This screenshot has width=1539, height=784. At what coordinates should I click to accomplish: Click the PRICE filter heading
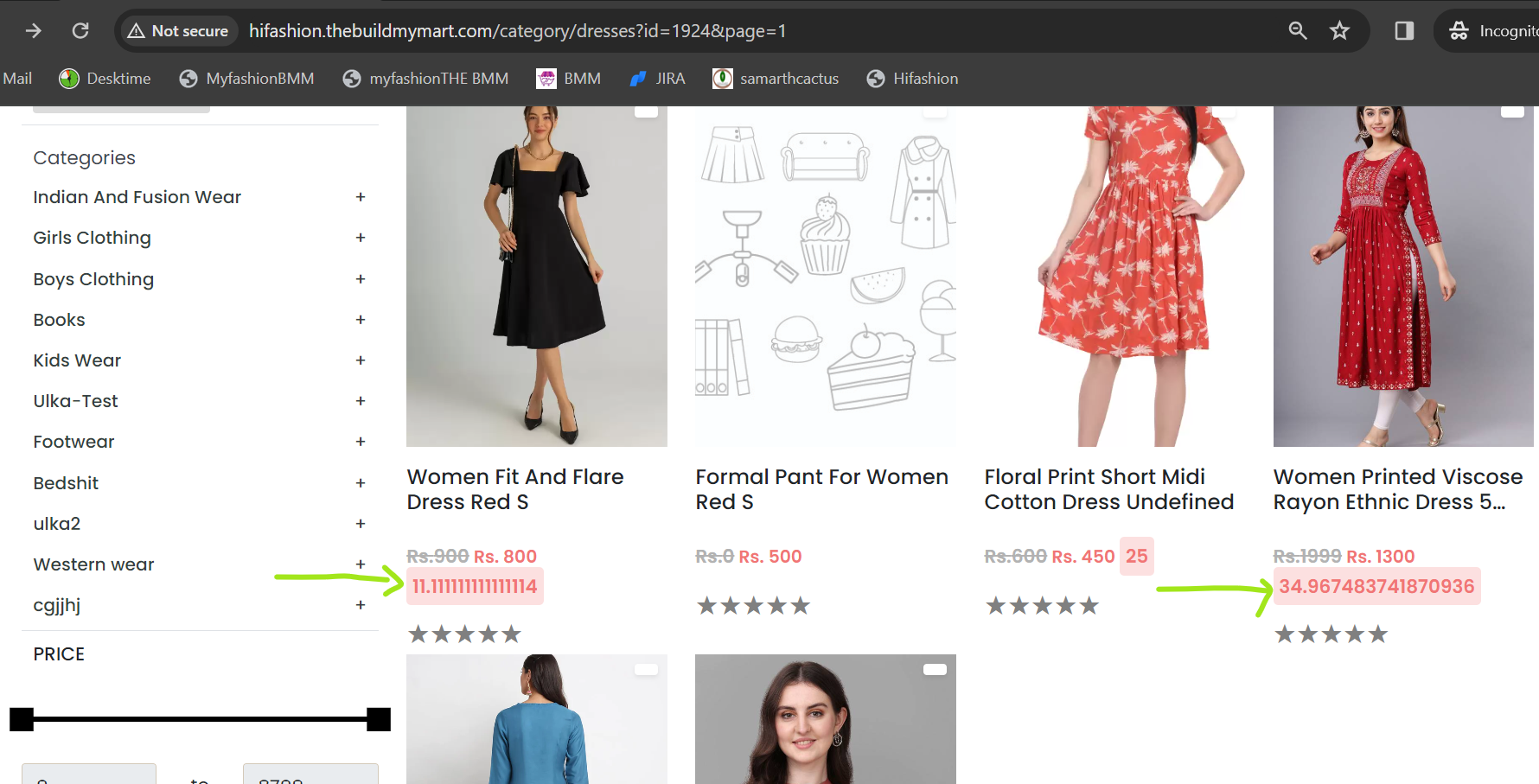tap(59, 654)
